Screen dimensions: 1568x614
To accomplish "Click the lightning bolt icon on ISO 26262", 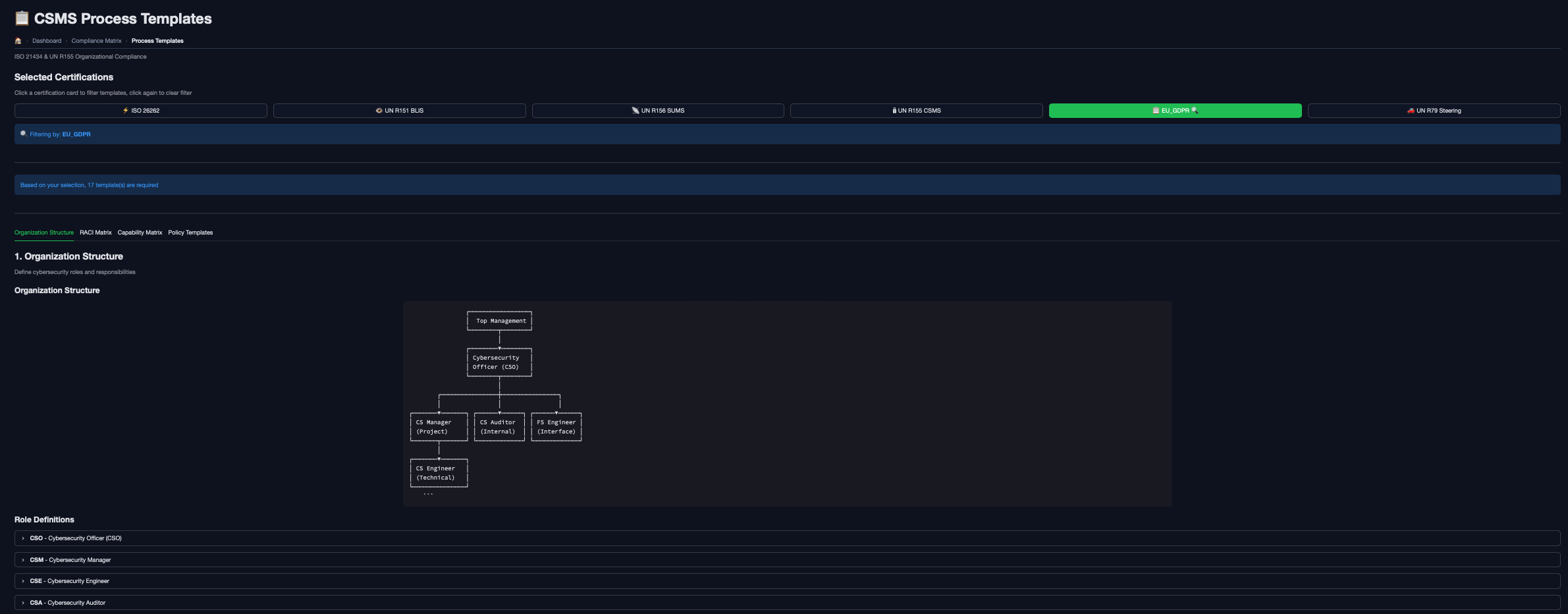I will click(x=126, y=111).
